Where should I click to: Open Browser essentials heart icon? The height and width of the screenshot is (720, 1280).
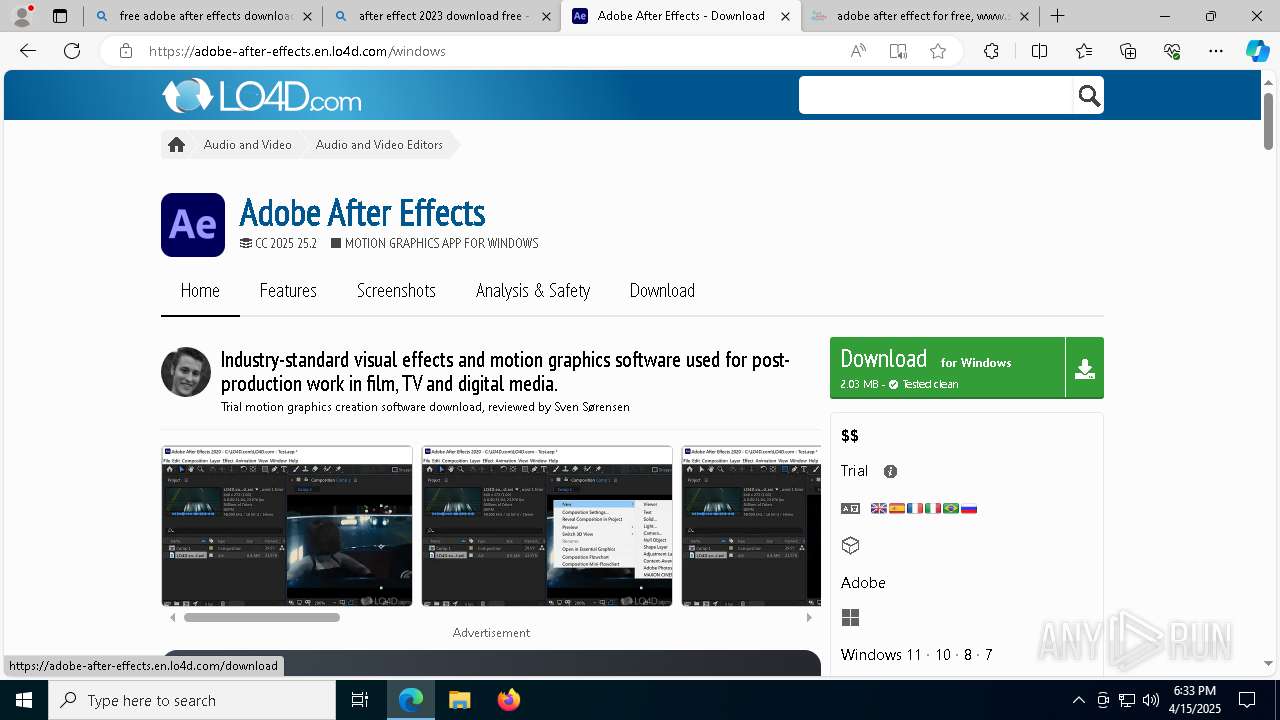point(1172,51)
